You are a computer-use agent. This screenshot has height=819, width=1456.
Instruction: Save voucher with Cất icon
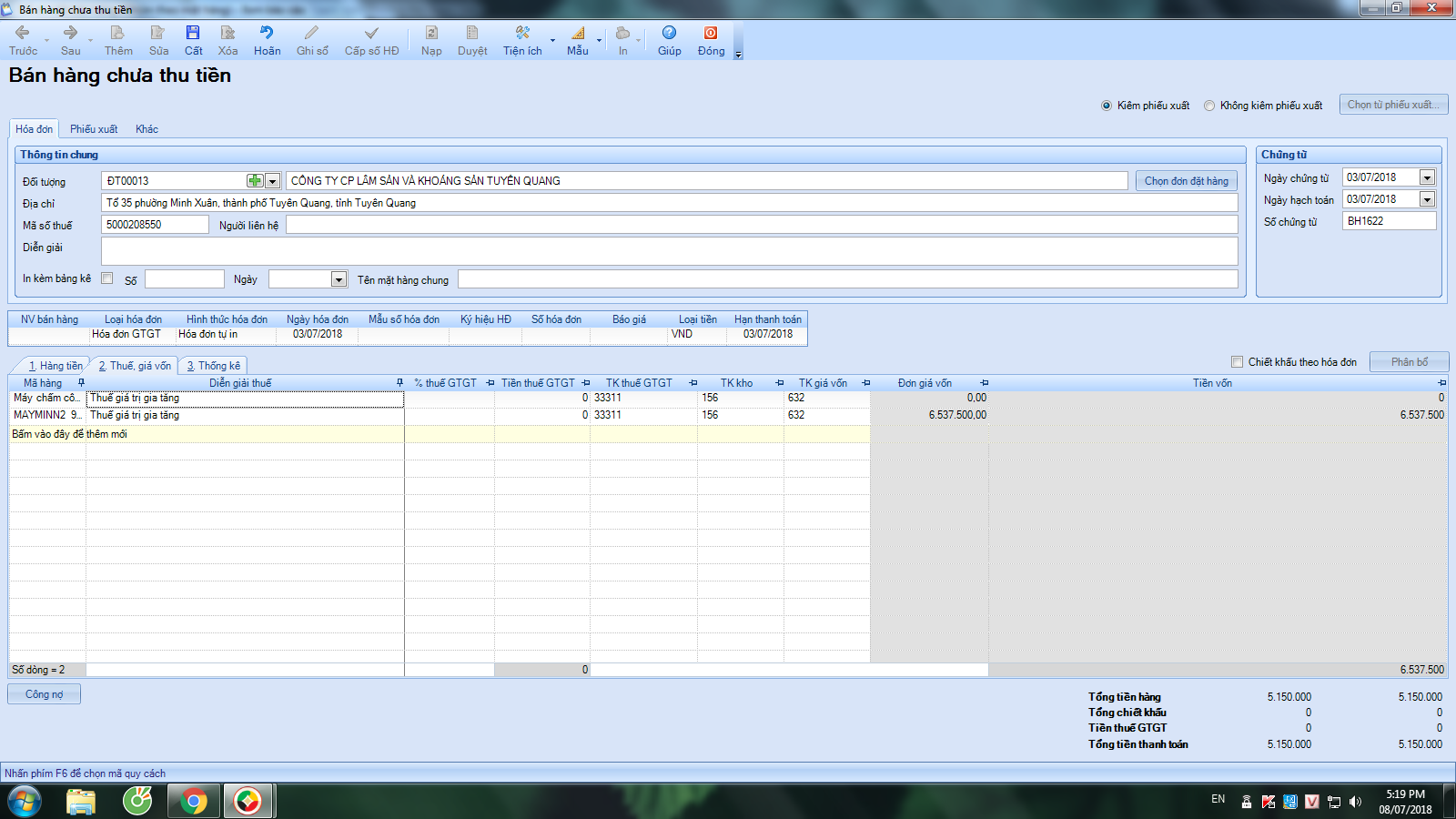193,41
